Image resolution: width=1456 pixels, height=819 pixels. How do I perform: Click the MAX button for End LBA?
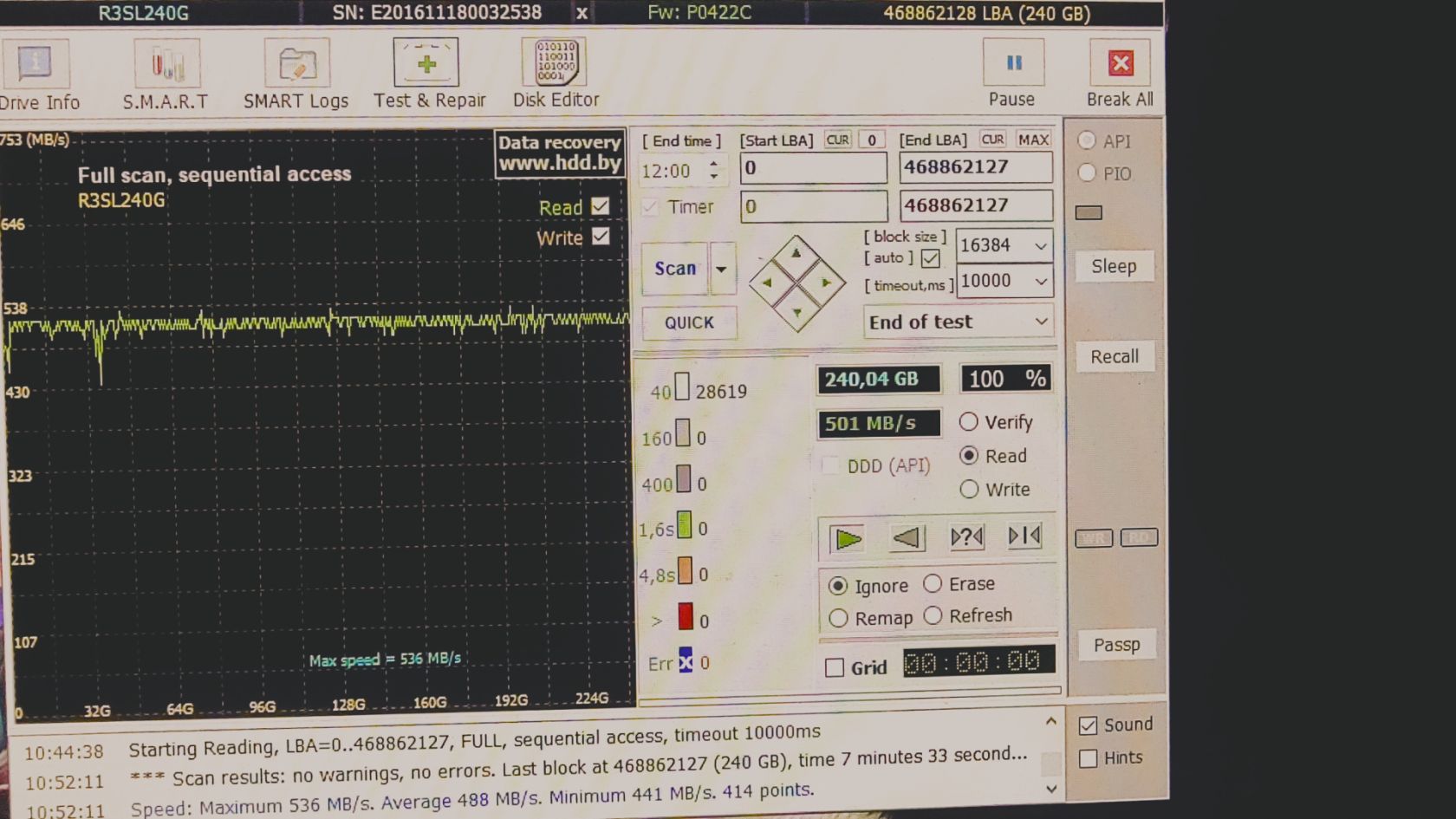click(1033, 140)
